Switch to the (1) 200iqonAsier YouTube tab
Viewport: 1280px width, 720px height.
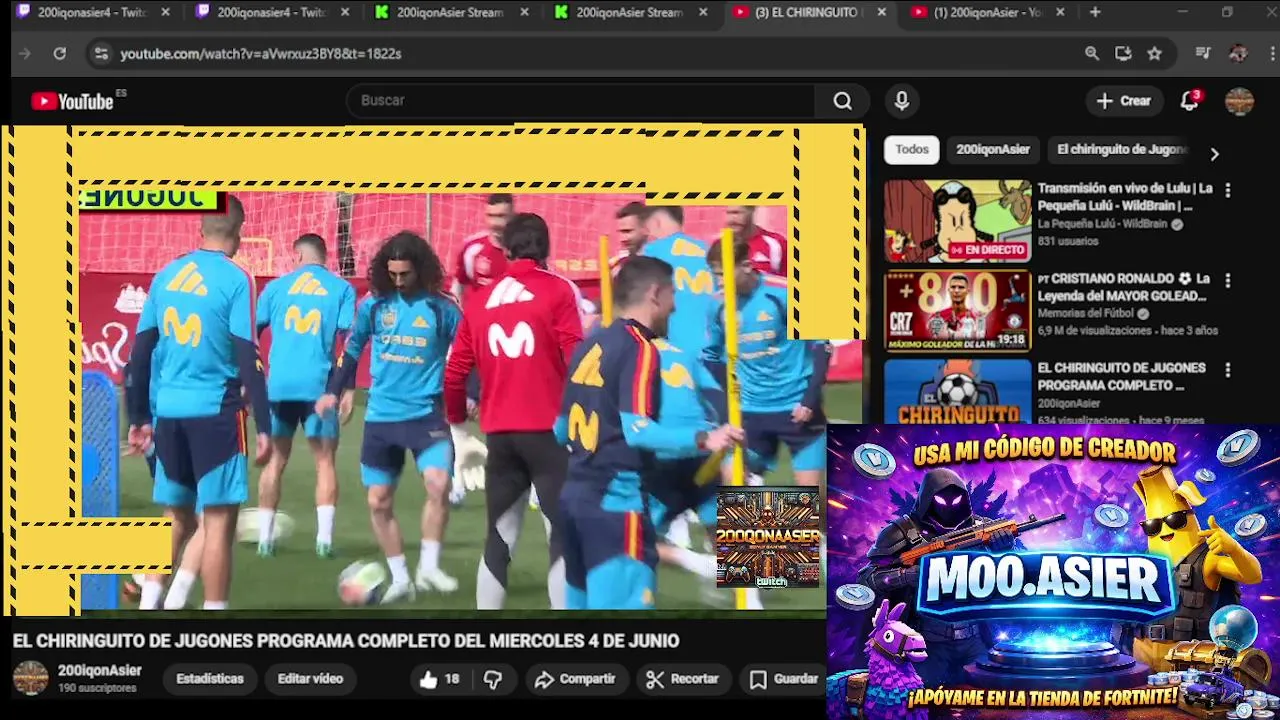pos(988,12)
